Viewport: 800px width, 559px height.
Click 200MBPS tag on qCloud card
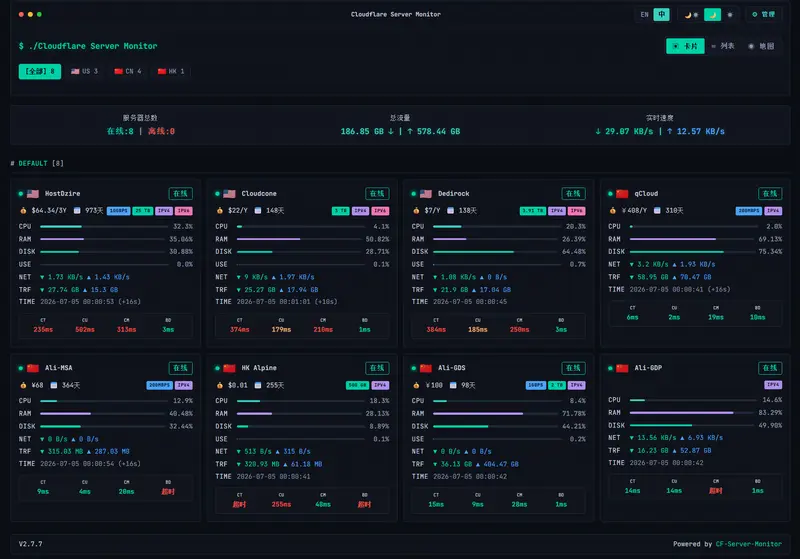pos(748,211)
